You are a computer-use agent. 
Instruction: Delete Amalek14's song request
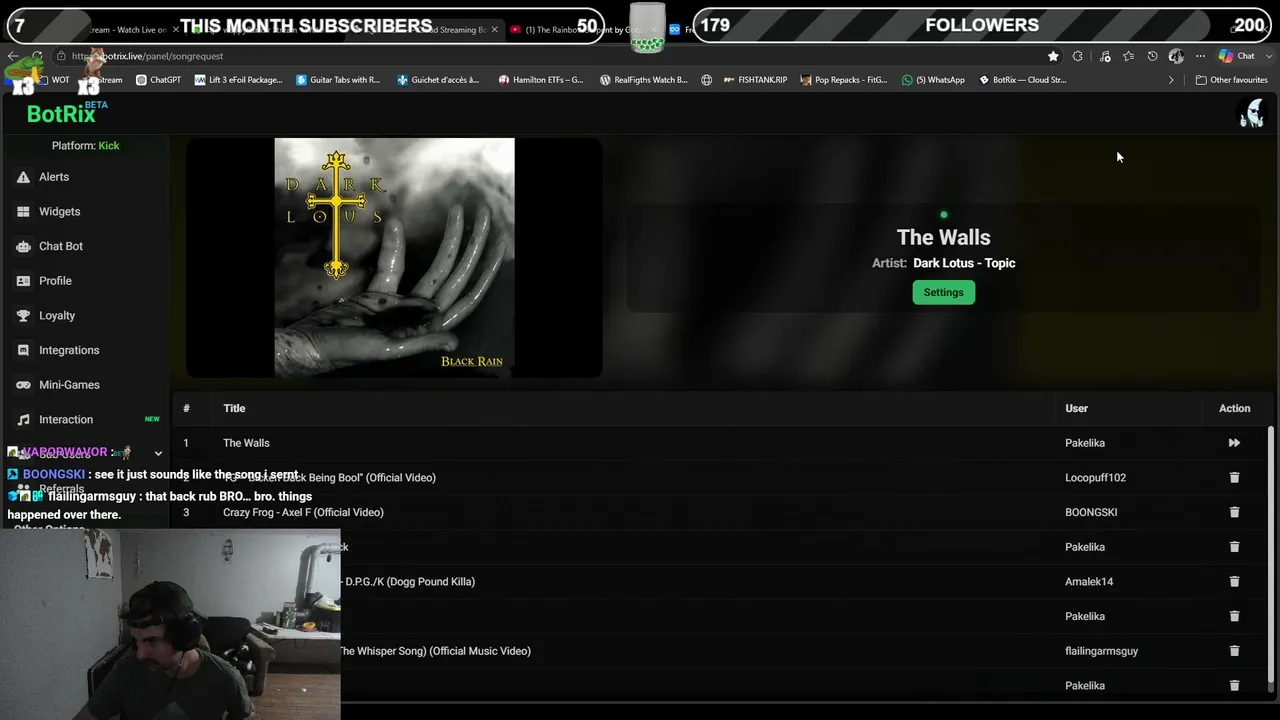tap(1234, 582)
